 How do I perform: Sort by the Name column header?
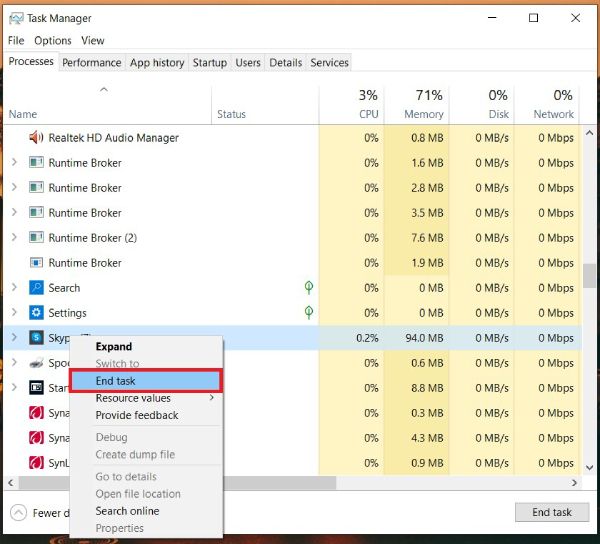pyautogui.click(x=108, y=105)
